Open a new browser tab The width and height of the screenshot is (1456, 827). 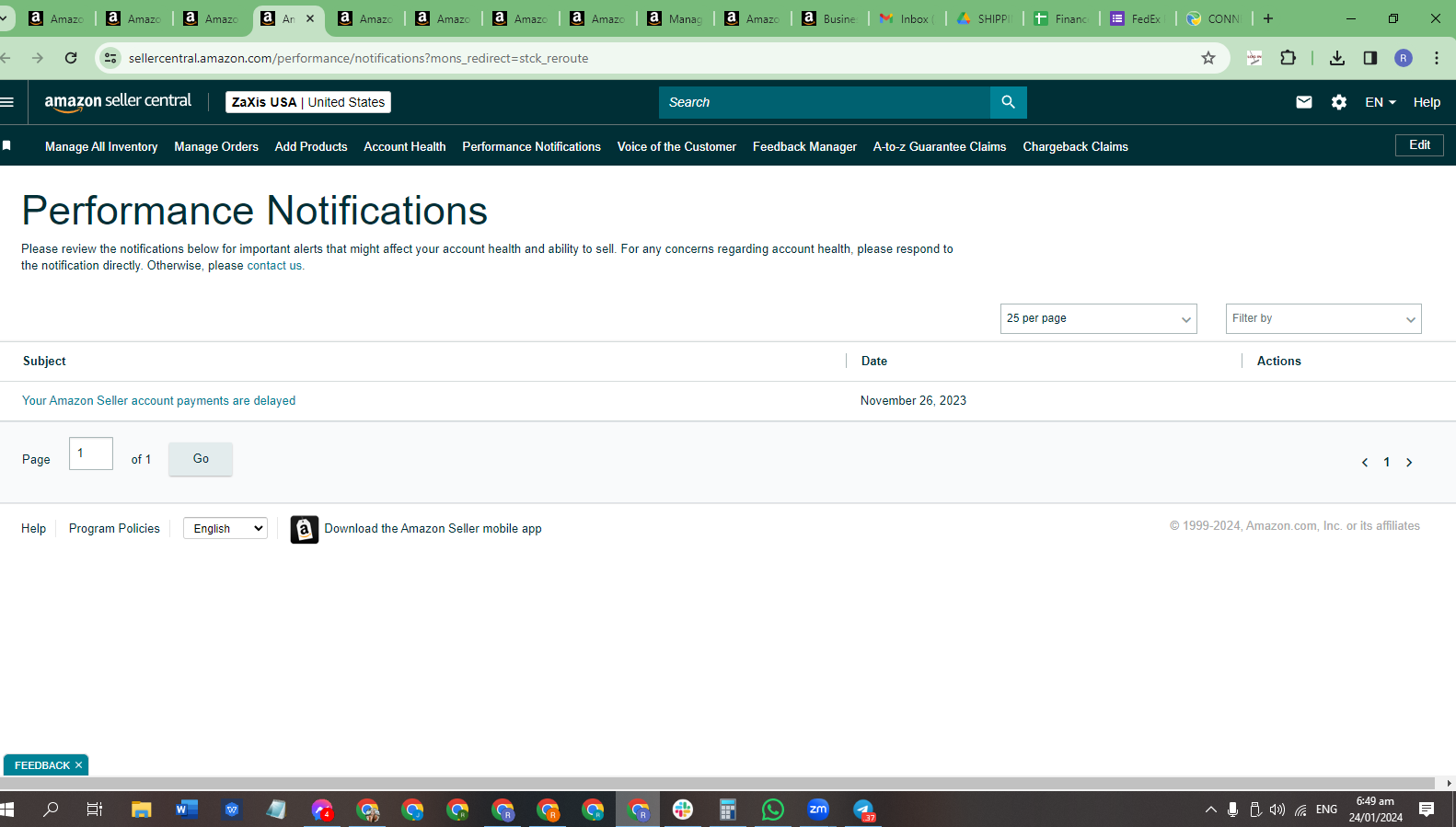pos(1268,18)
